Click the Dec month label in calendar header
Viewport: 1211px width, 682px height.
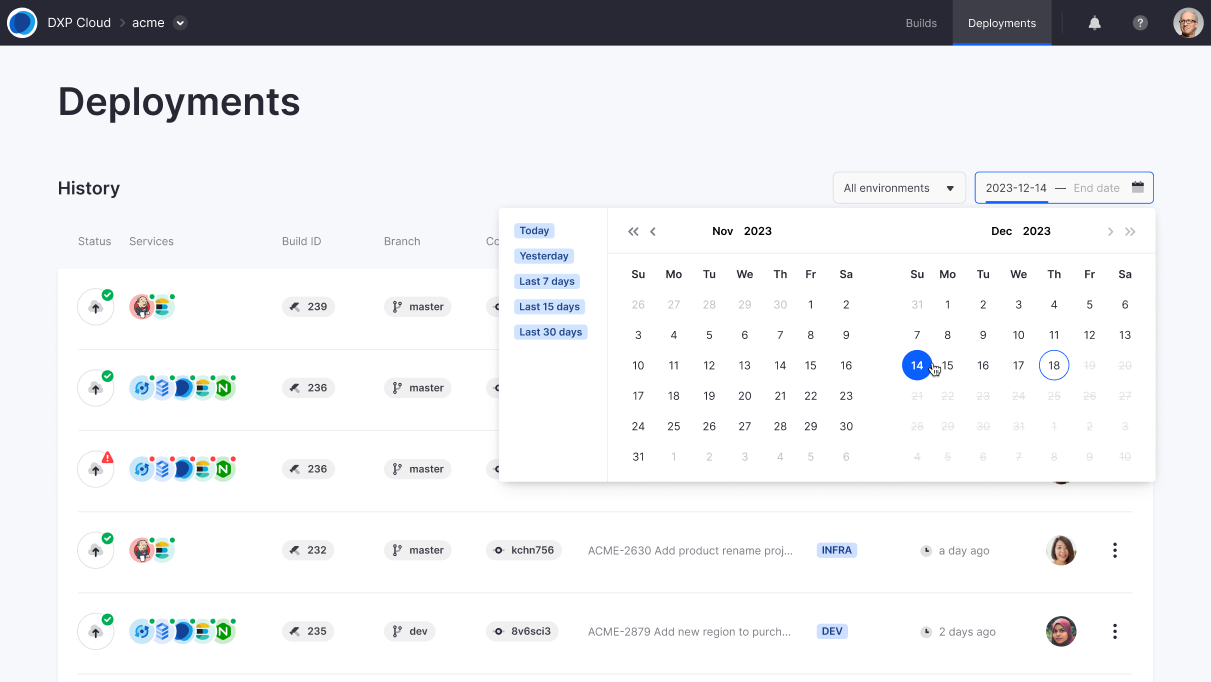click(x=1002, y=231)
